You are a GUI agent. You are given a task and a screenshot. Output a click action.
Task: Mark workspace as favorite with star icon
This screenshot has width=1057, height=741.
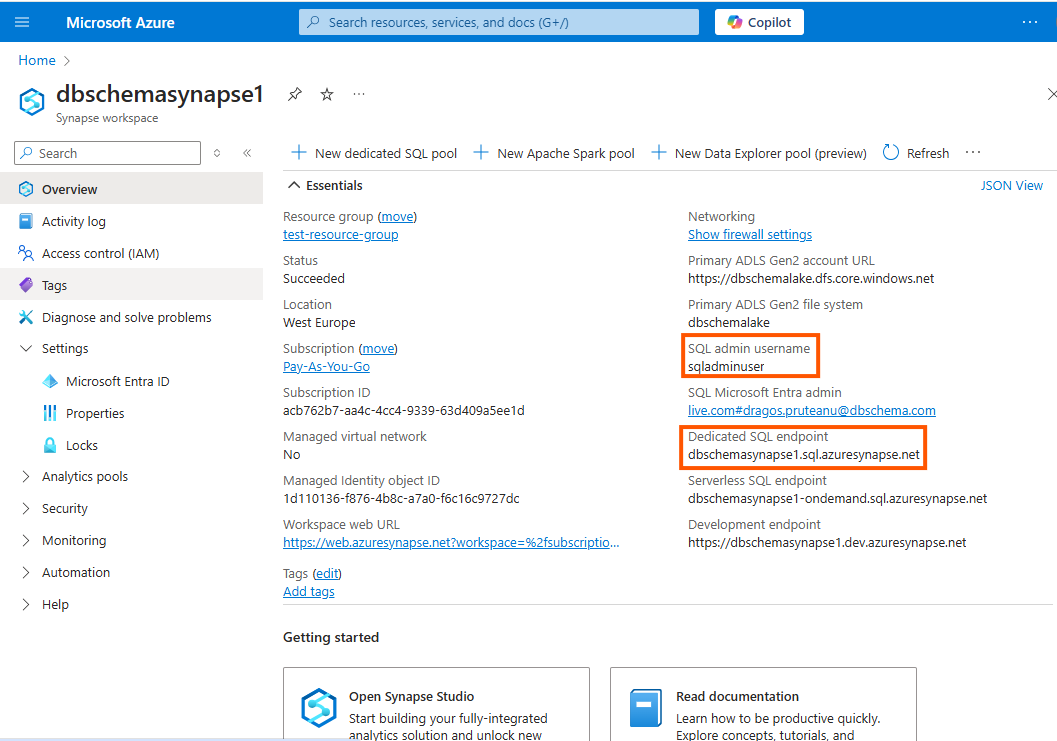[327, 94]
